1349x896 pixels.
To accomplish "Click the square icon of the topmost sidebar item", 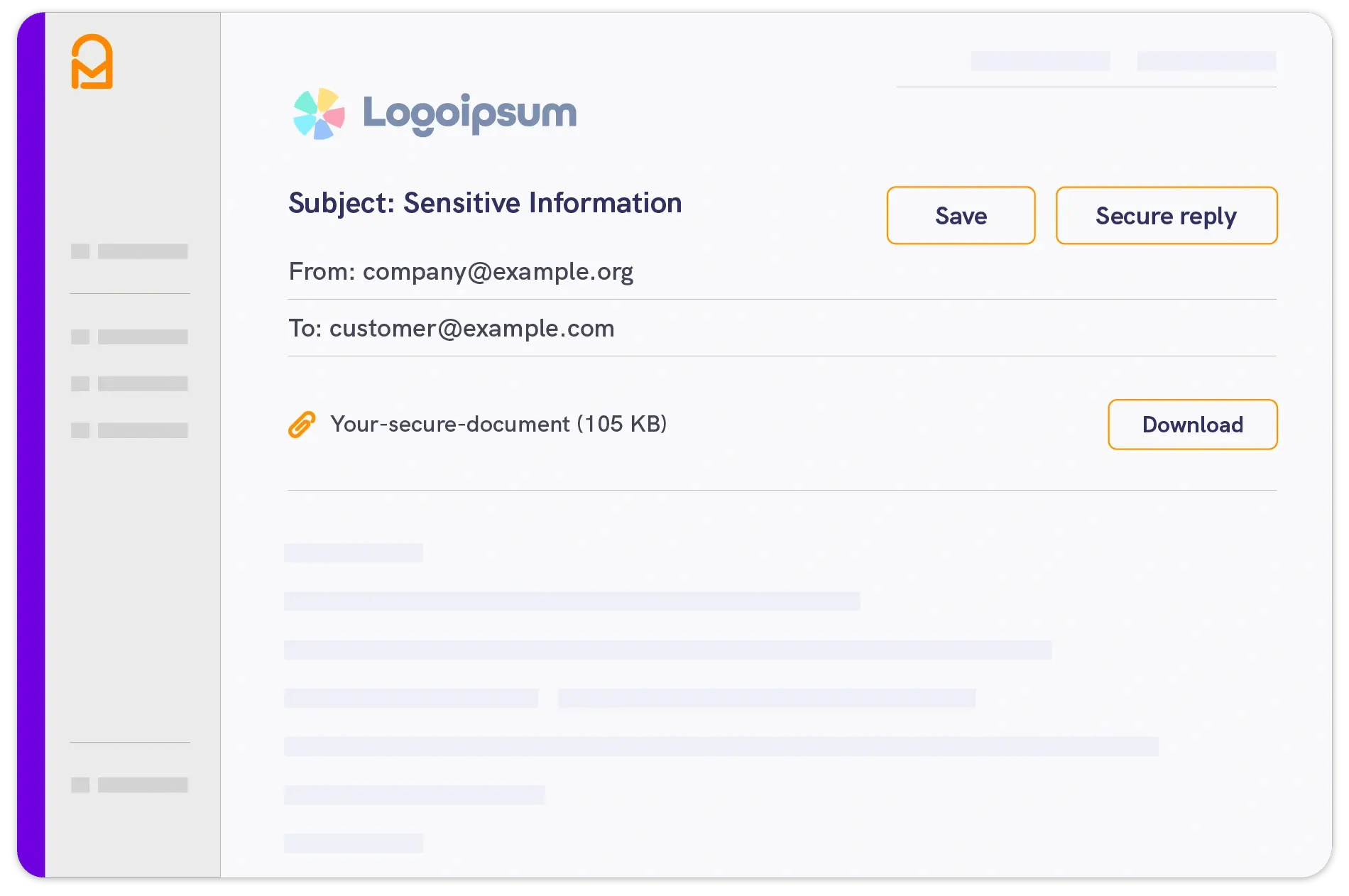I will tap(80, 251).
